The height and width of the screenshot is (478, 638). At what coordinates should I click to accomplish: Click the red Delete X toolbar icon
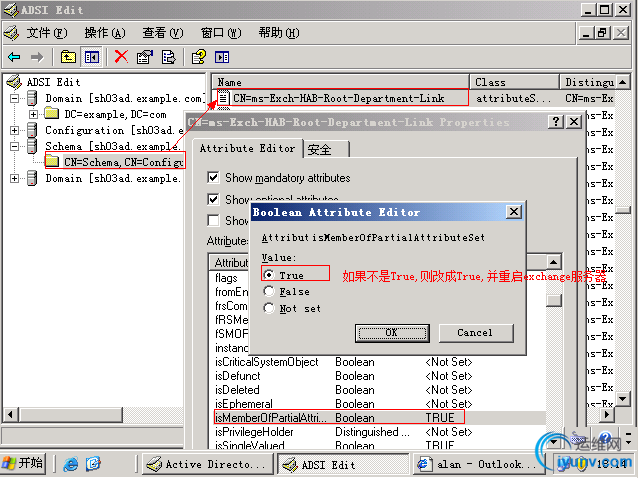click(121, 57)
